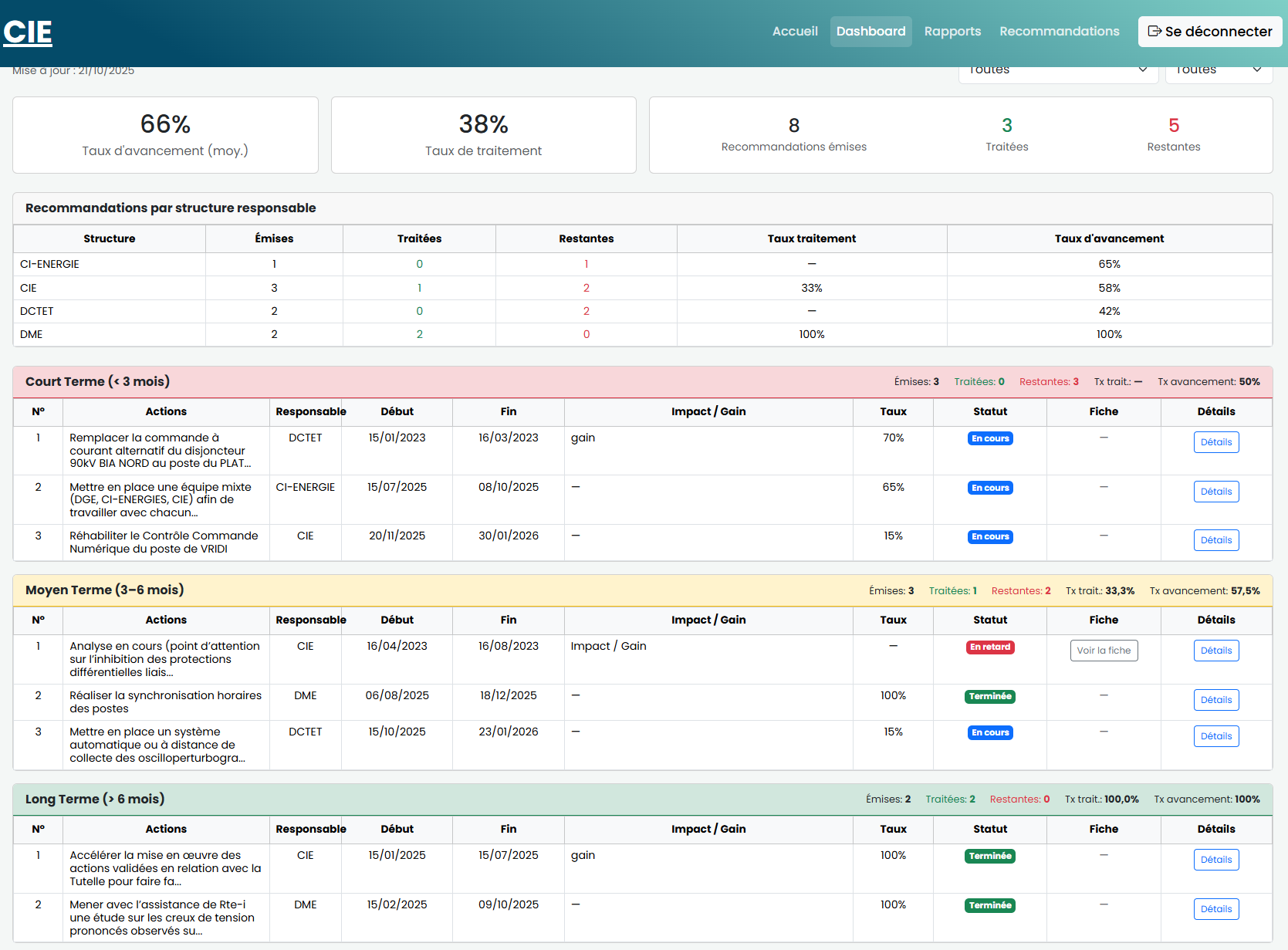Select the Dashboard nav tab

click(870, 32)
